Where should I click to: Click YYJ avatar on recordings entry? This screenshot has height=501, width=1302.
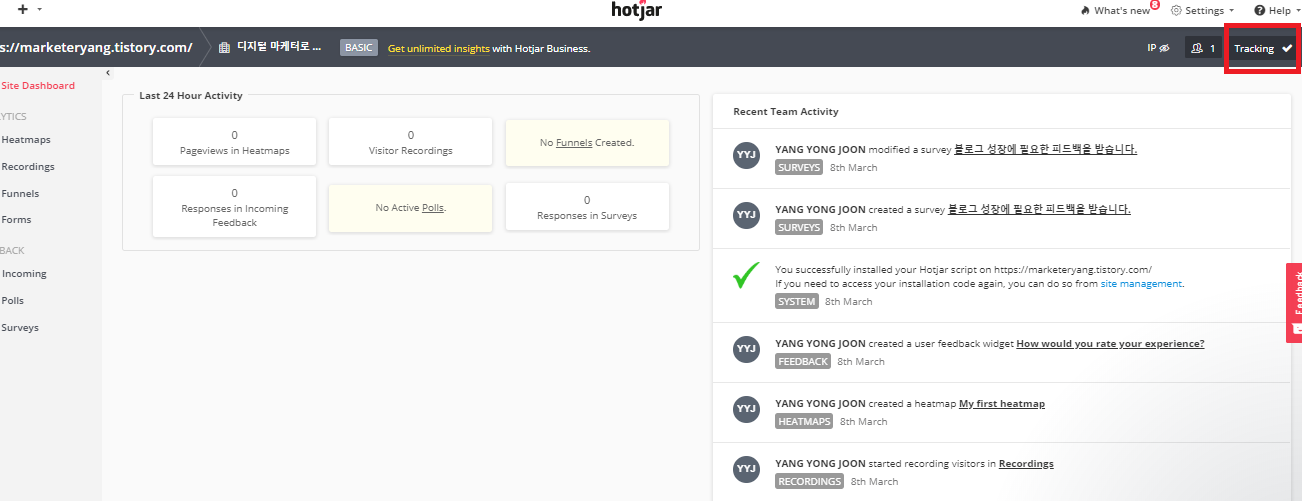point(747,469)
